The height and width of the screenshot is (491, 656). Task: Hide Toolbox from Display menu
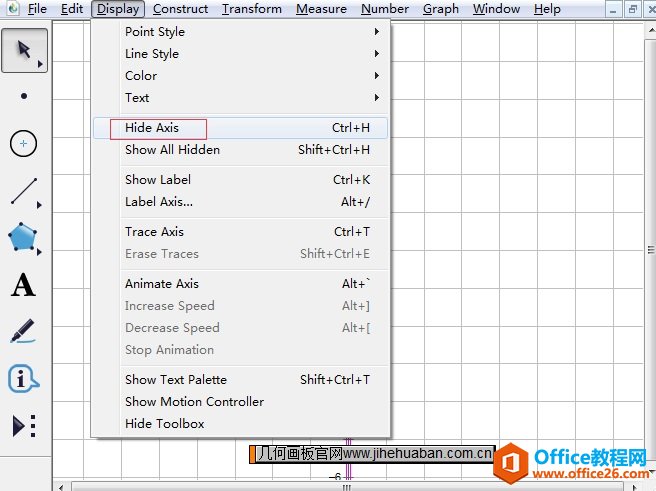tap(164, 424)
